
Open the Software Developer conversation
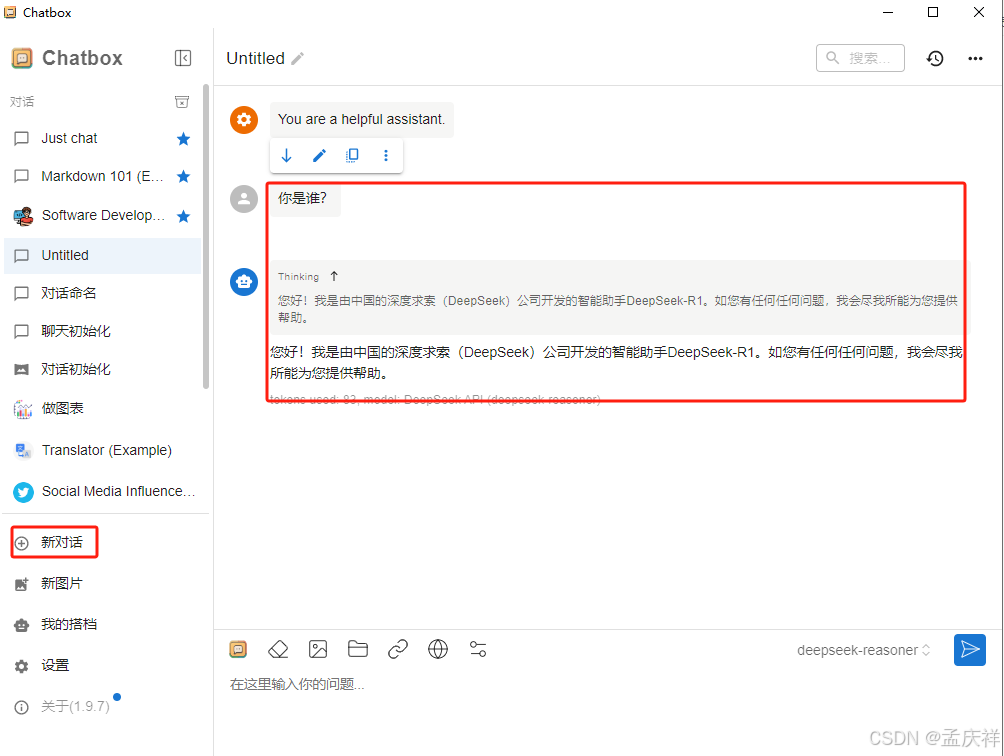point(102,216)
